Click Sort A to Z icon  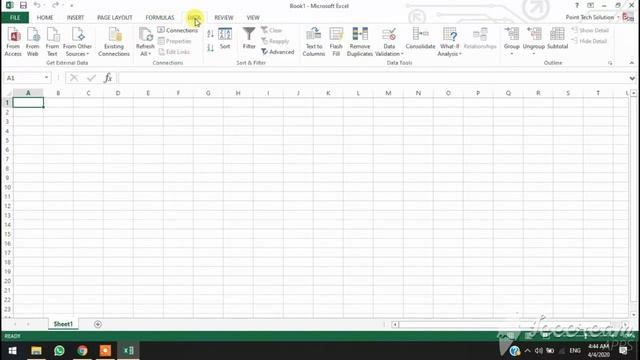(x=210, y=34)
